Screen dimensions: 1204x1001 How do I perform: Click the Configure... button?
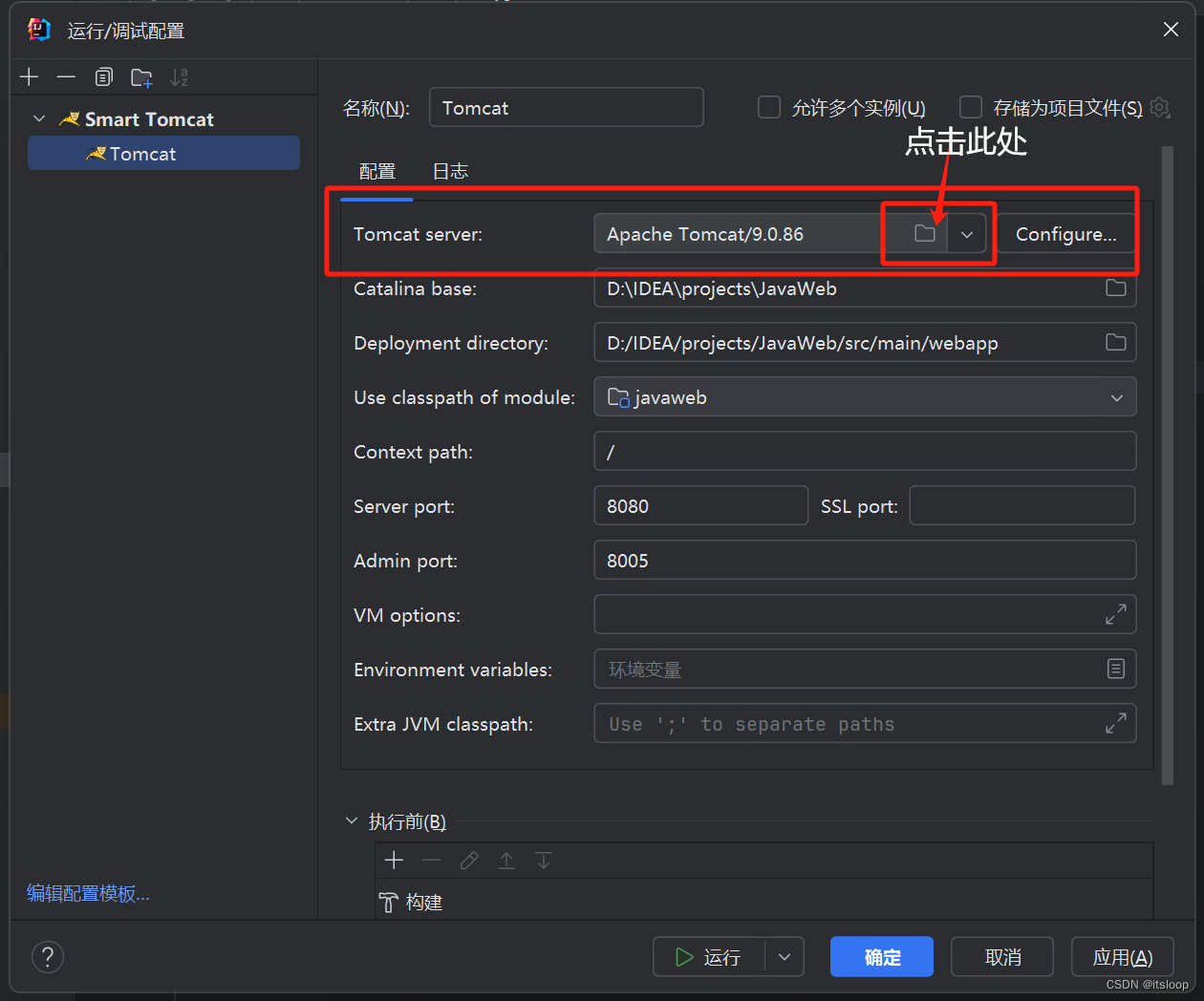pos(1065,234)
